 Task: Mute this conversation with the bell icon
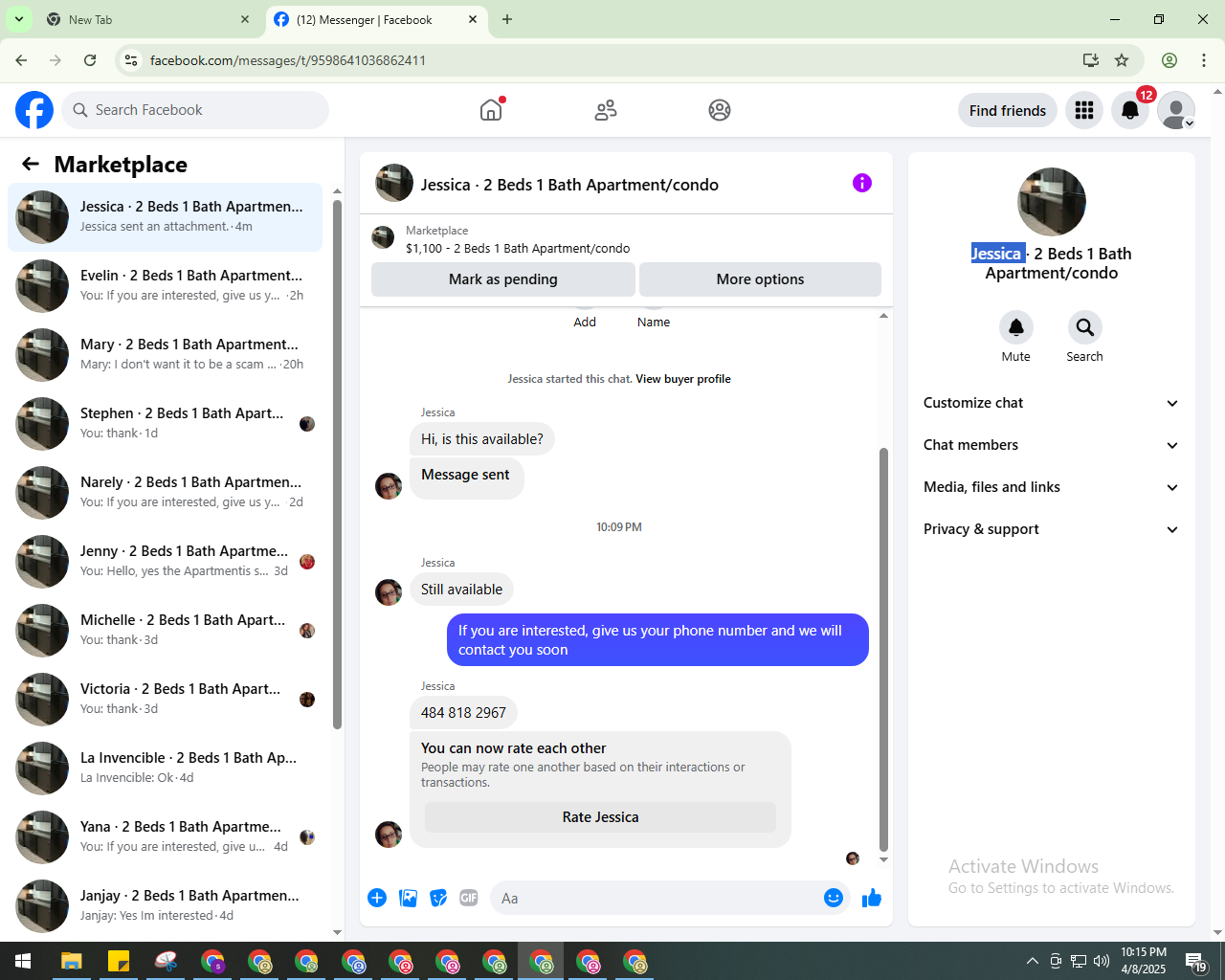point(1016,327)
